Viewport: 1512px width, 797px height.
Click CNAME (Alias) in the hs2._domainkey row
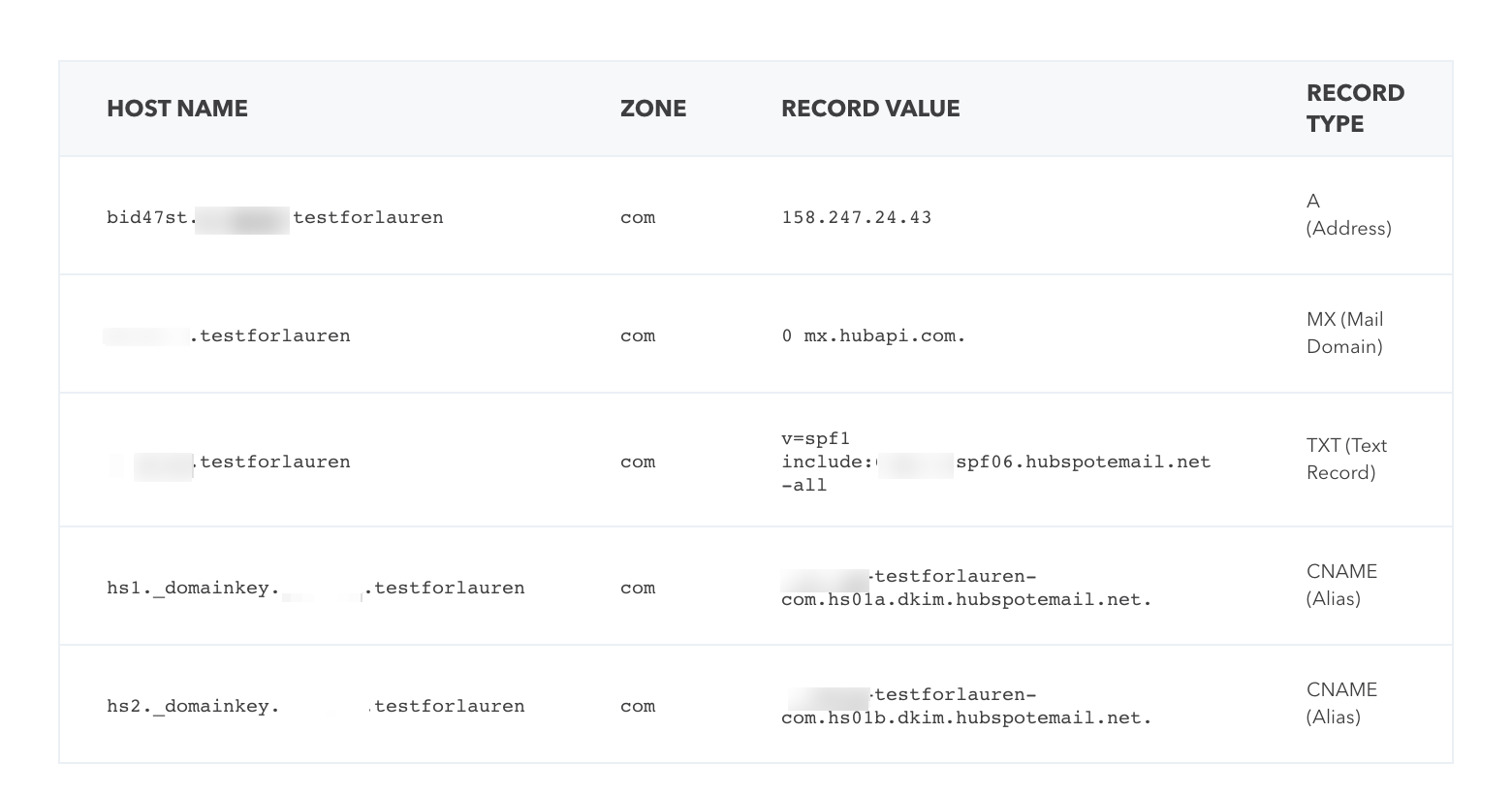1341,703
